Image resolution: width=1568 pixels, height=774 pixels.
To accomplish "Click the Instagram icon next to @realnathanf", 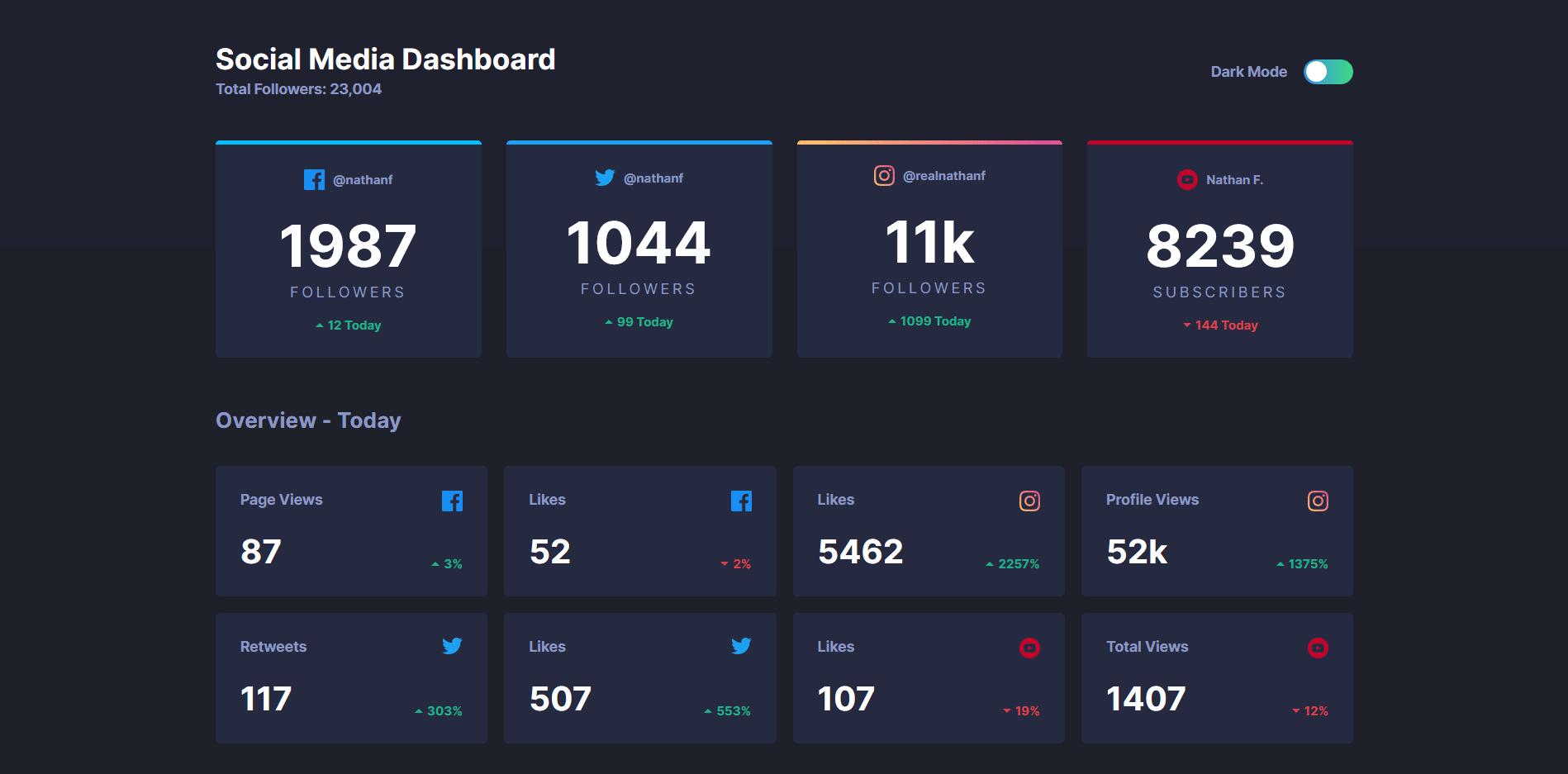I will pyautogui.click(x=884, y=175).
